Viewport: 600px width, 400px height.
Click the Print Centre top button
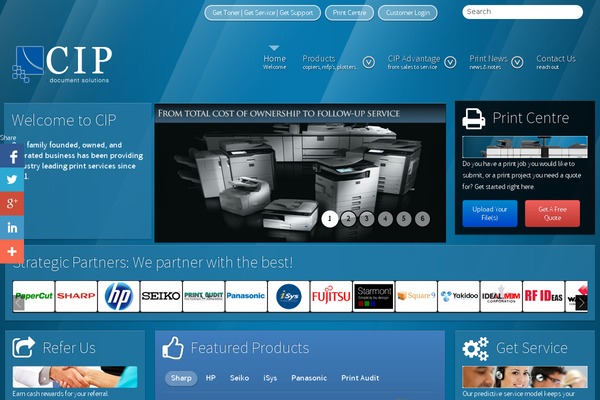pos(349,13)
